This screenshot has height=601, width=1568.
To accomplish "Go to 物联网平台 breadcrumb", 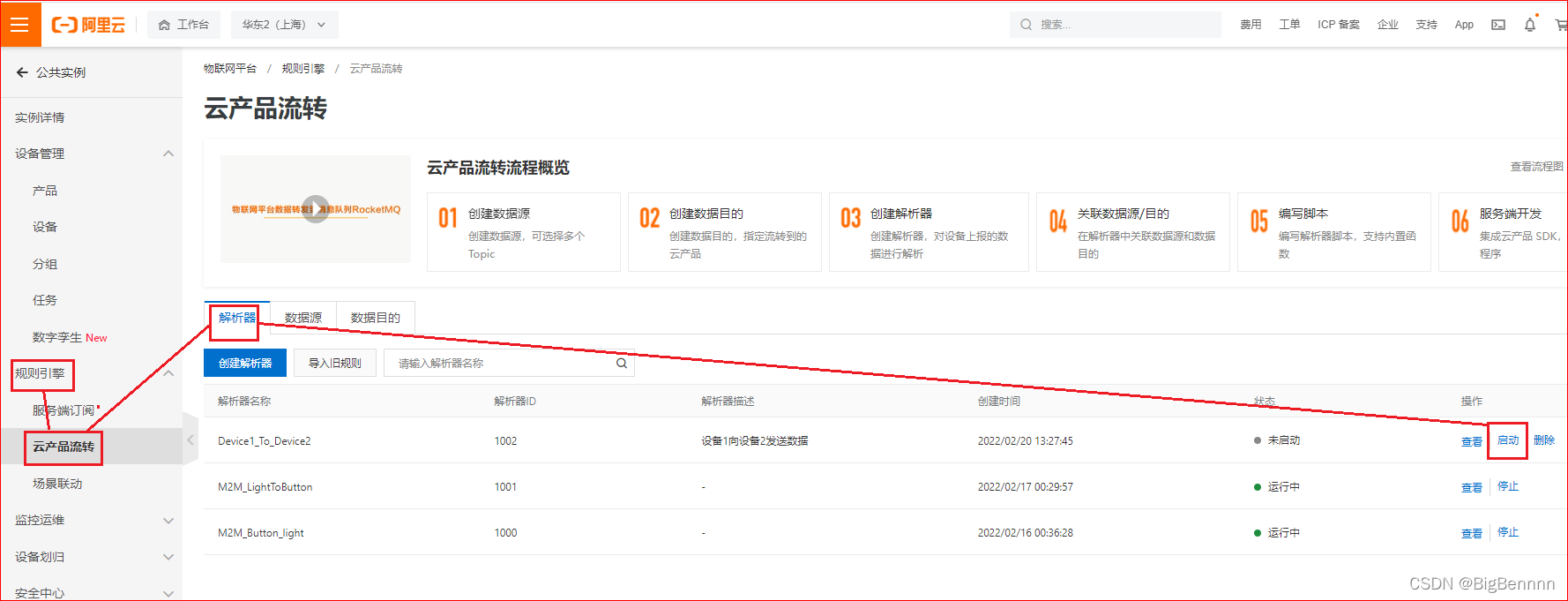I will click(x=230, y=68).
